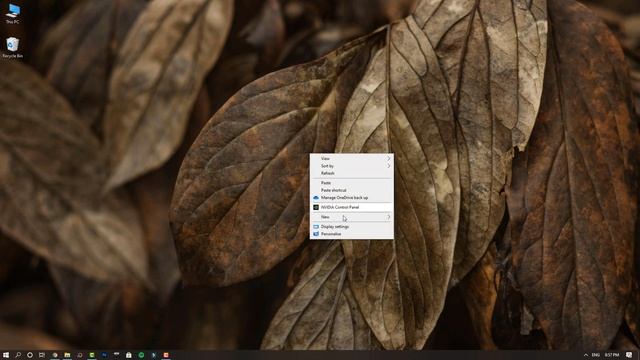
Task: Select the Recycle Bin desktop icon
Action: [13, 47]
